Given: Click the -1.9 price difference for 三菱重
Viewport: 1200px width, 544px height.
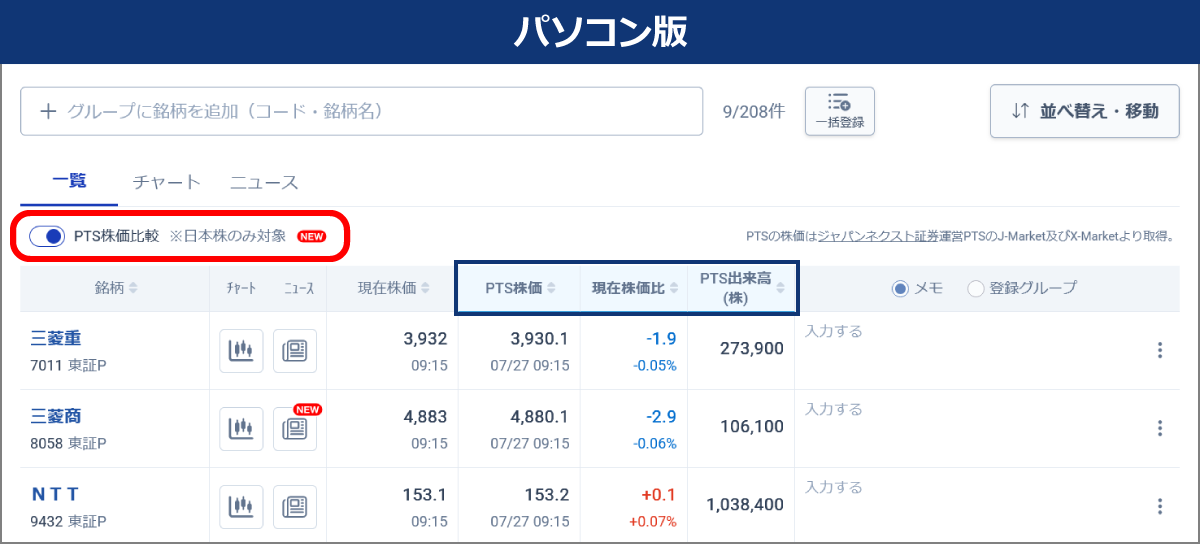Looking at the screenshot, I should click(661, 339).
